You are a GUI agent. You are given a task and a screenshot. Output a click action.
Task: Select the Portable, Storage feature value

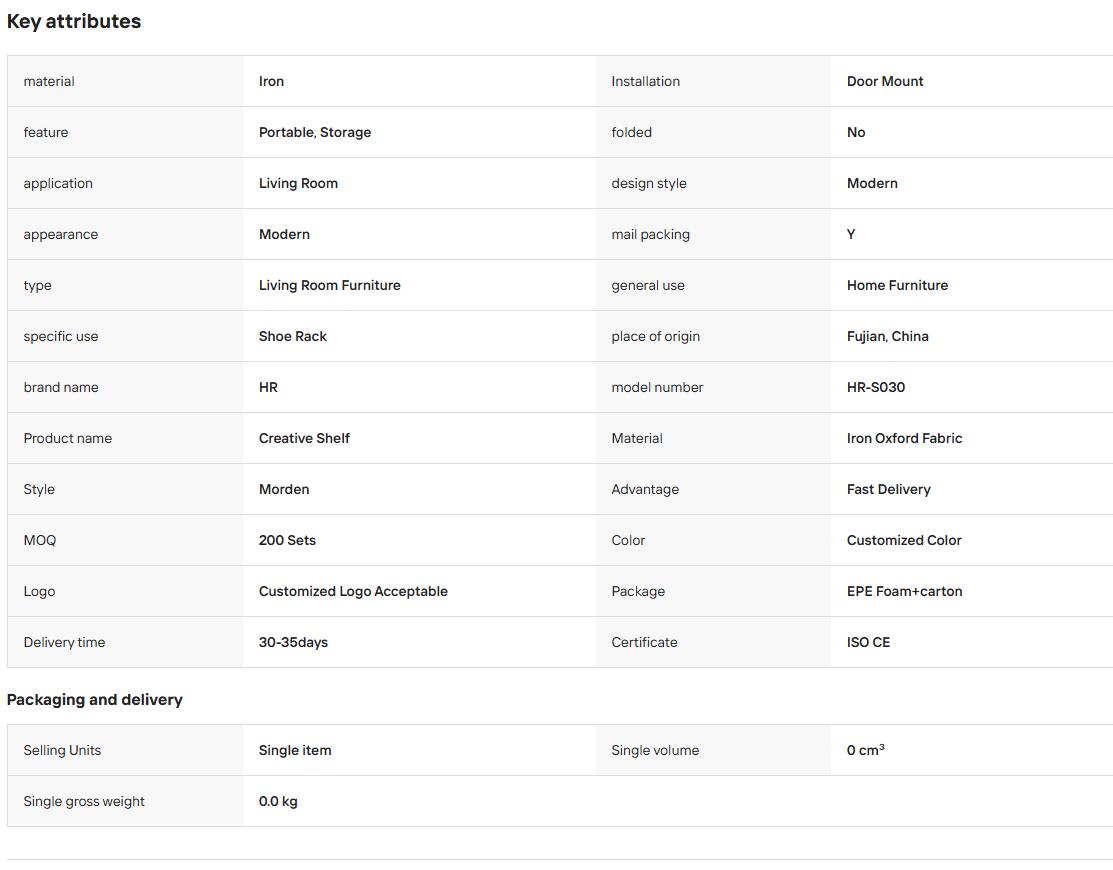[314, 132]
